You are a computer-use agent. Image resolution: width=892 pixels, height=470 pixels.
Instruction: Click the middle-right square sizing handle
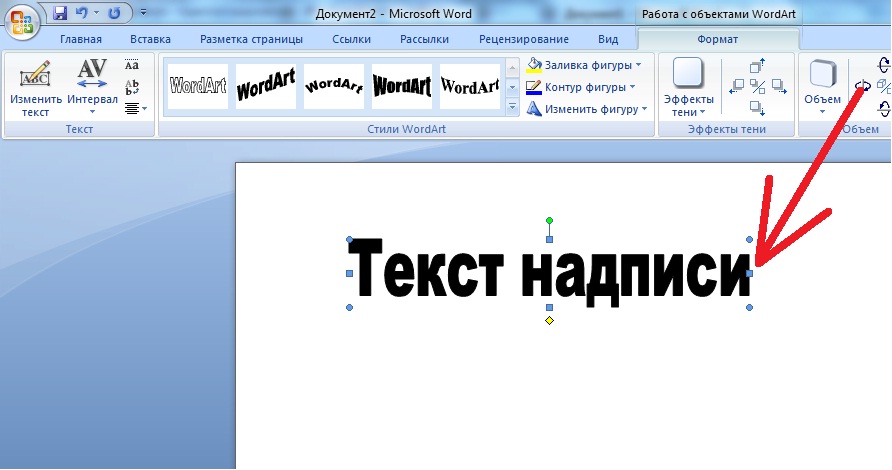(750, 274)
